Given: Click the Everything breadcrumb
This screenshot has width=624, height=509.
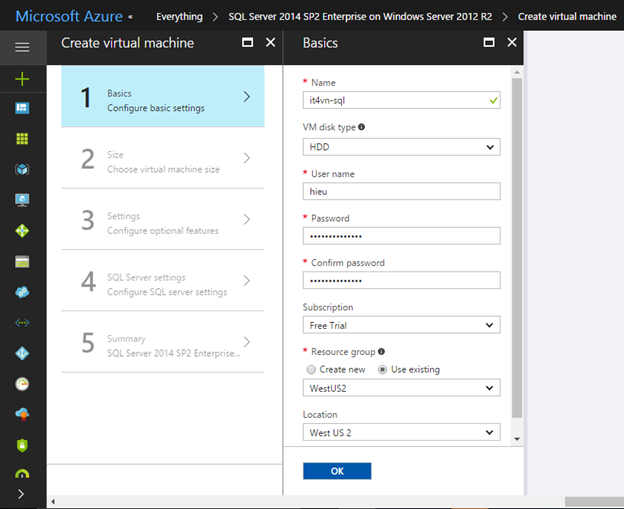Looking at the screenshot, I should point(179,16).
